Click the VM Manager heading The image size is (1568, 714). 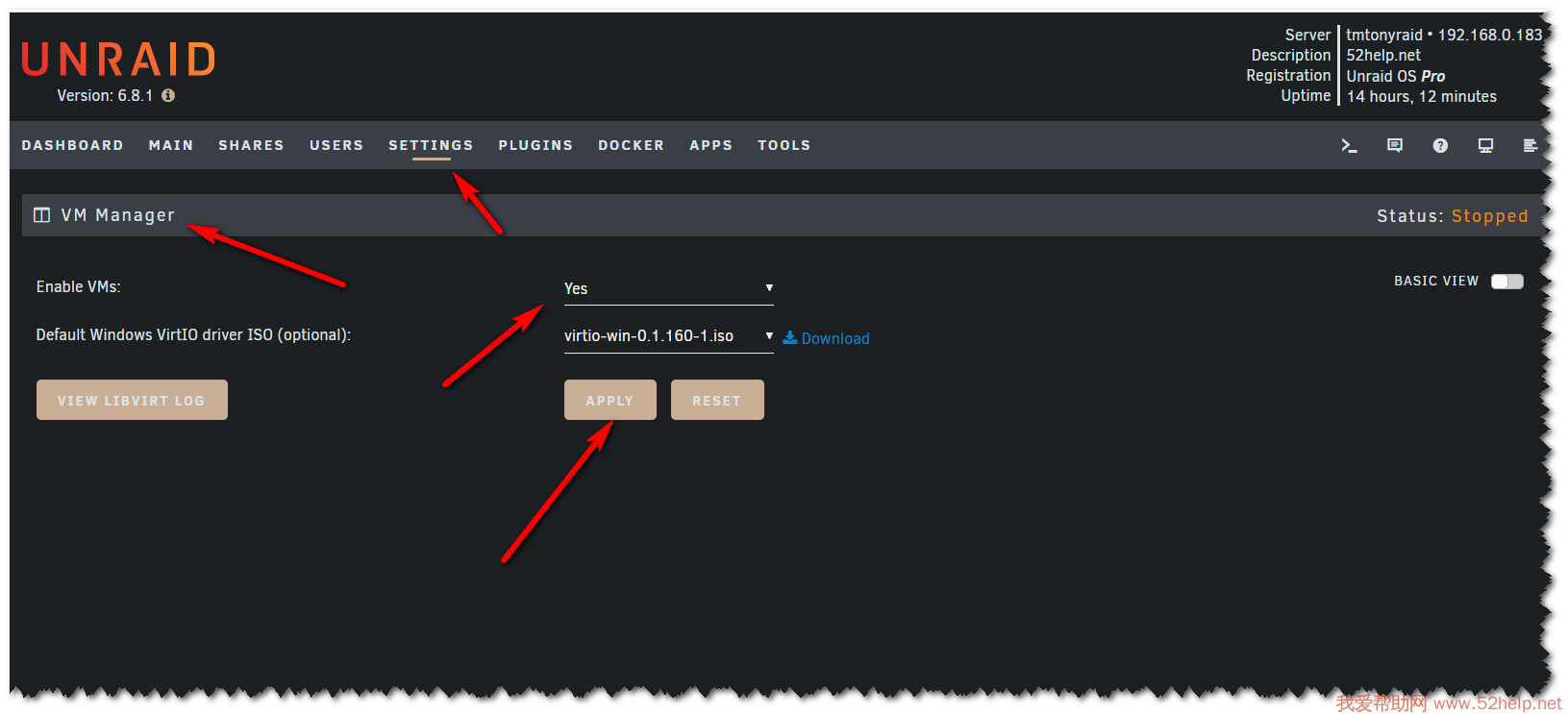(118, 215)
